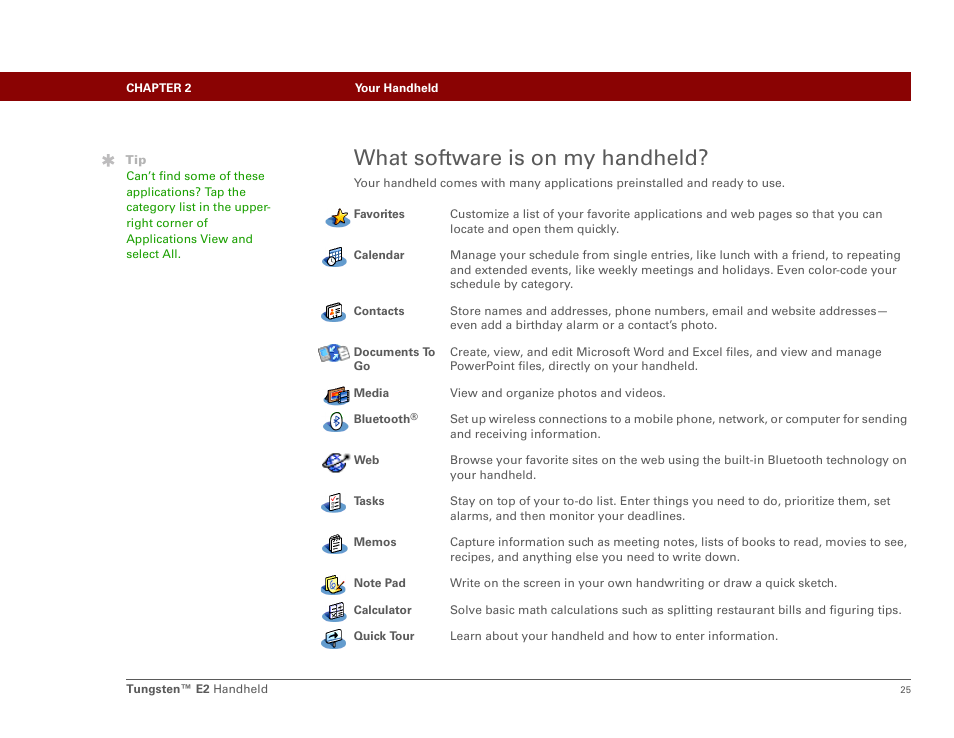Click description "Stay on top of your to-do list"
954x738 pixels.
tap(670, 509)
